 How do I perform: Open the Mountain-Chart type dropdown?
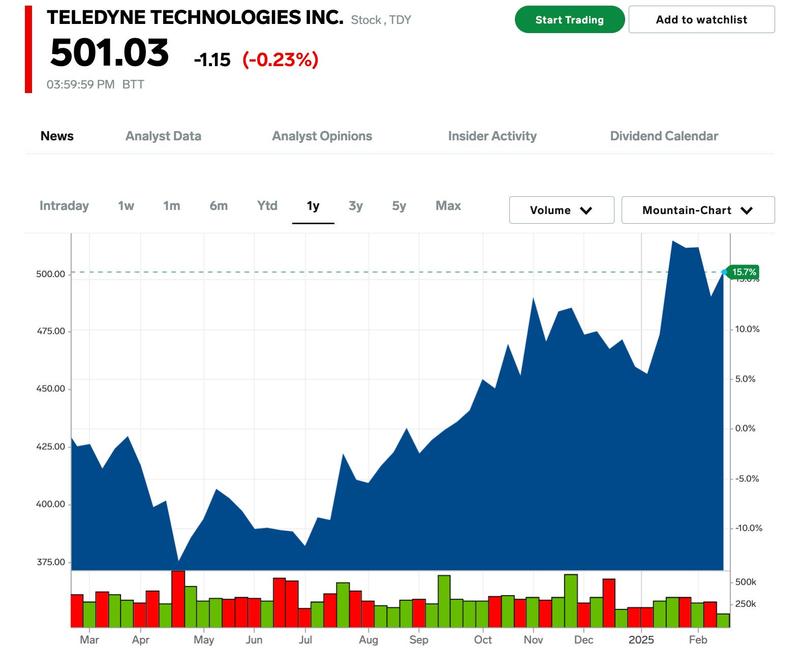698,210
